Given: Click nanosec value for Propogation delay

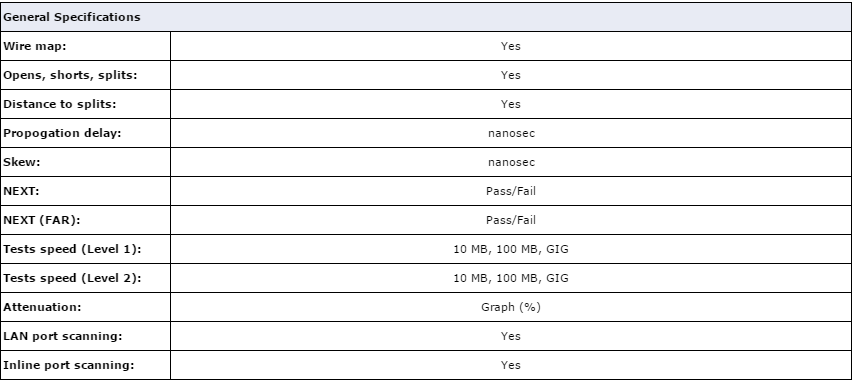Looking at the screenshot, I should pos(511,133).
